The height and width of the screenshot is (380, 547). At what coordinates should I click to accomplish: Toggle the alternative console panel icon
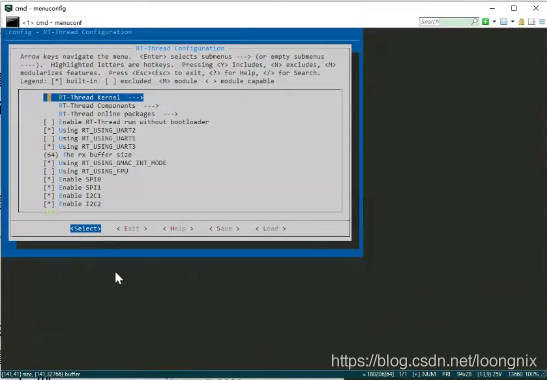tap(531, 22)
